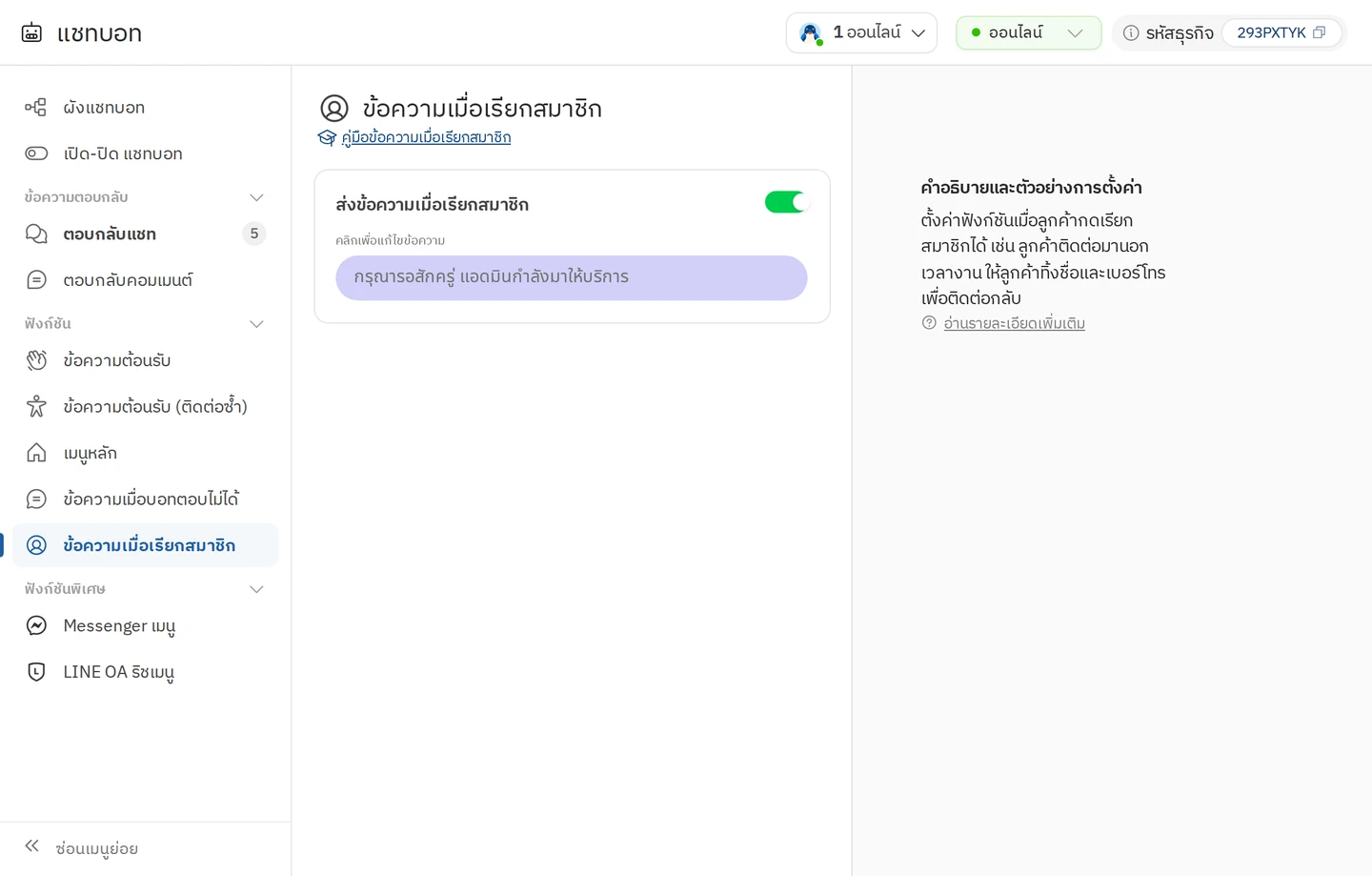Edit the กรุณารอสักครู่ message field

572,277
